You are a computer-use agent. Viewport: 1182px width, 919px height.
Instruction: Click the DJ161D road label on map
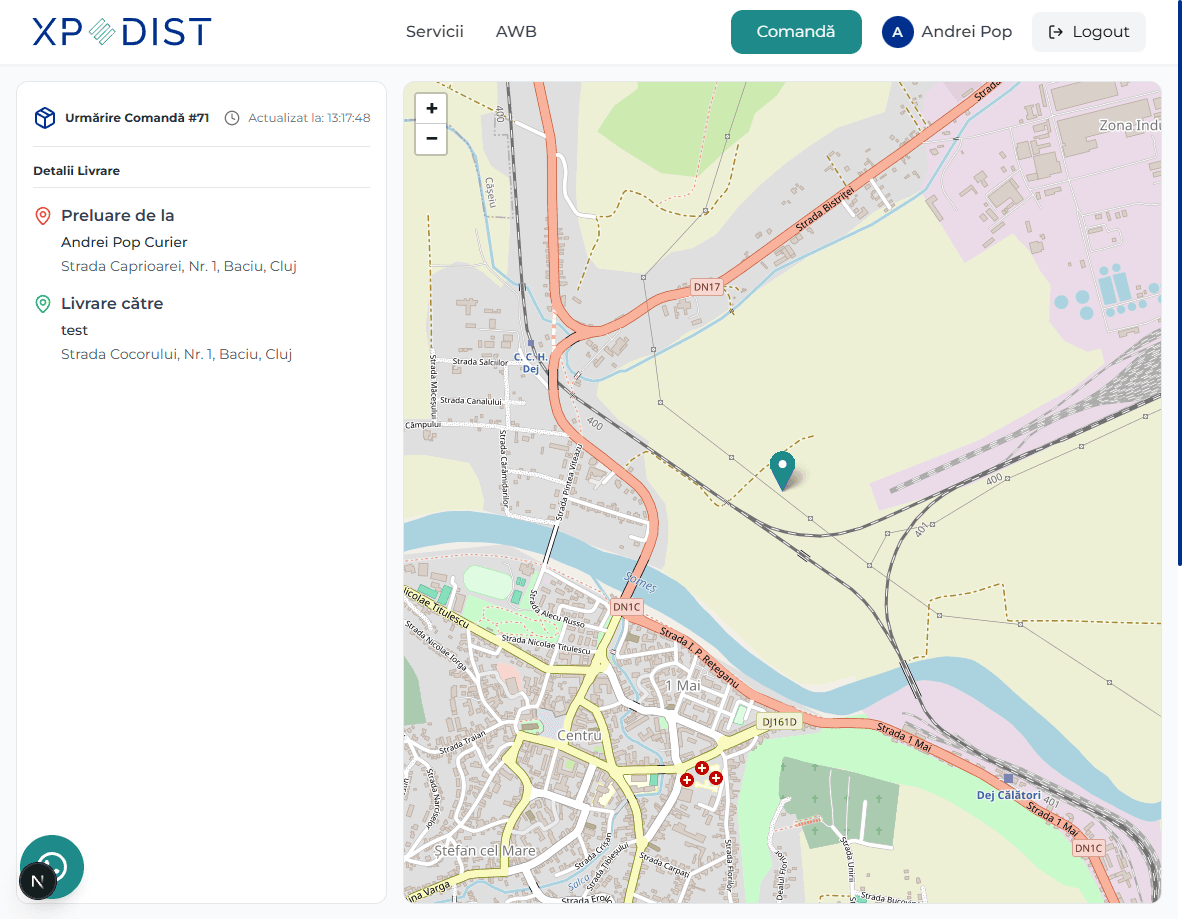(779, 721)
